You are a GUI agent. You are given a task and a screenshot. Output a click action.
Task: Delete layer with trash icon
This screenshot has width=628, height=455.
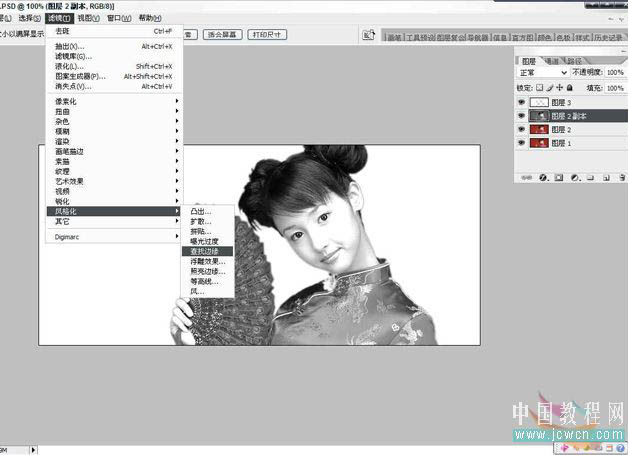tap(622, 177)
